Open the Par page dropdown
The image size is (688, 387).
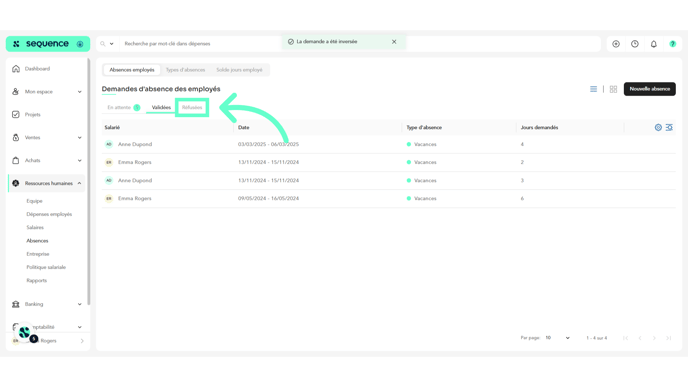[557, 338]
